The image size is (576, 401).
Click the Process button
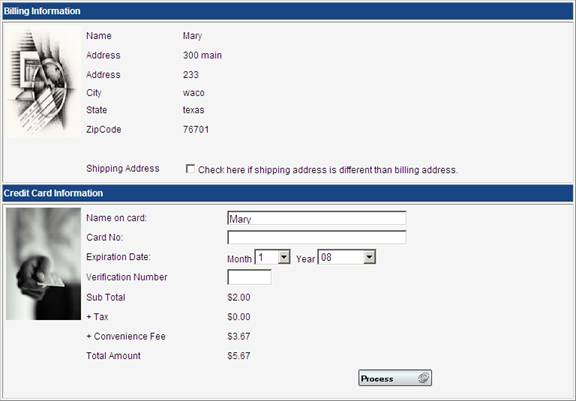click(x=395, y=378)
